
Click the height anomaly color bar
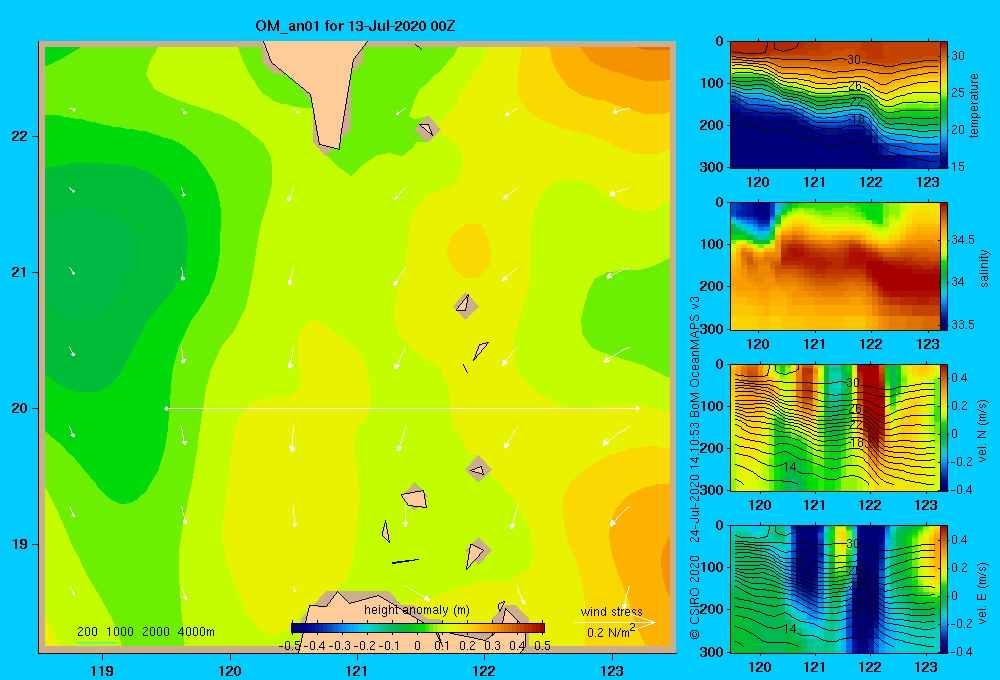point(418,628)
